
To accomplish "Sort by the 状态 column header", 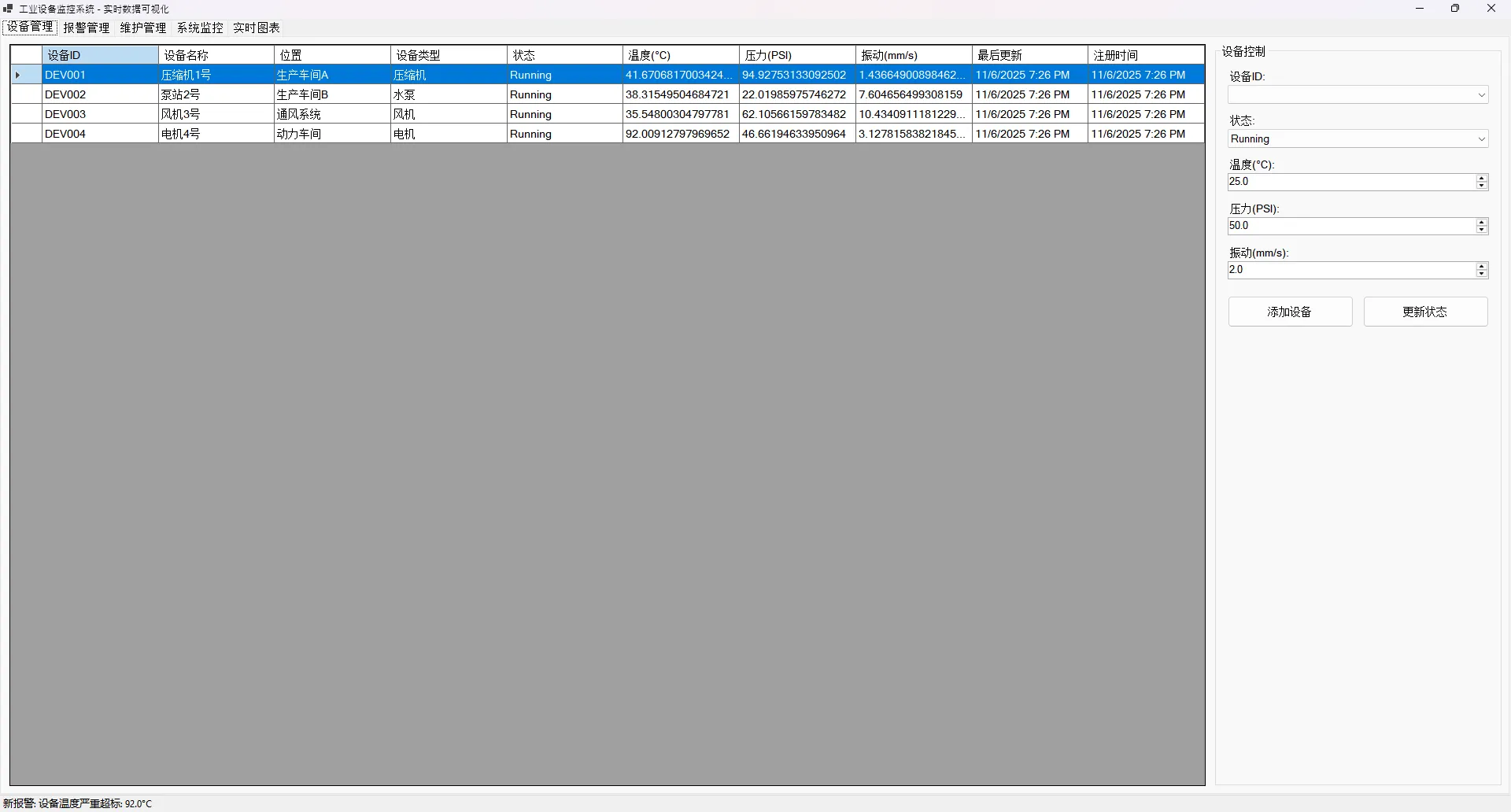I will click(x=565, y=55).
